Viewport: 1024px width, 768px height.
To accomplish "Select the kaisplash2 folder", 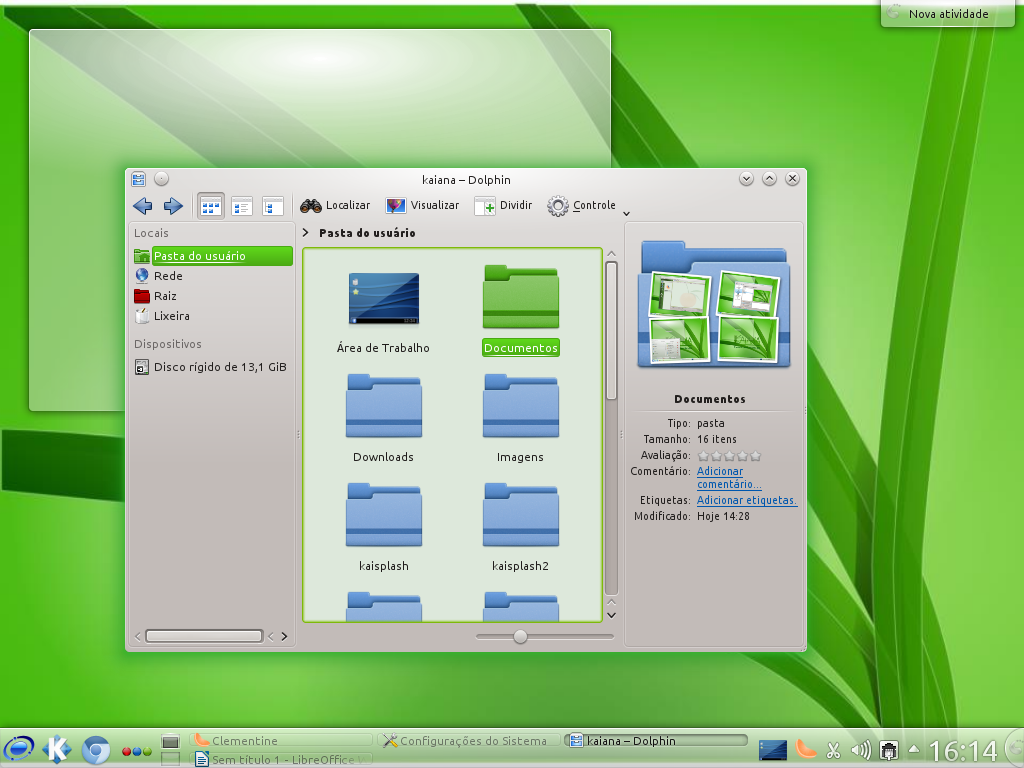I will coord(520,515).
